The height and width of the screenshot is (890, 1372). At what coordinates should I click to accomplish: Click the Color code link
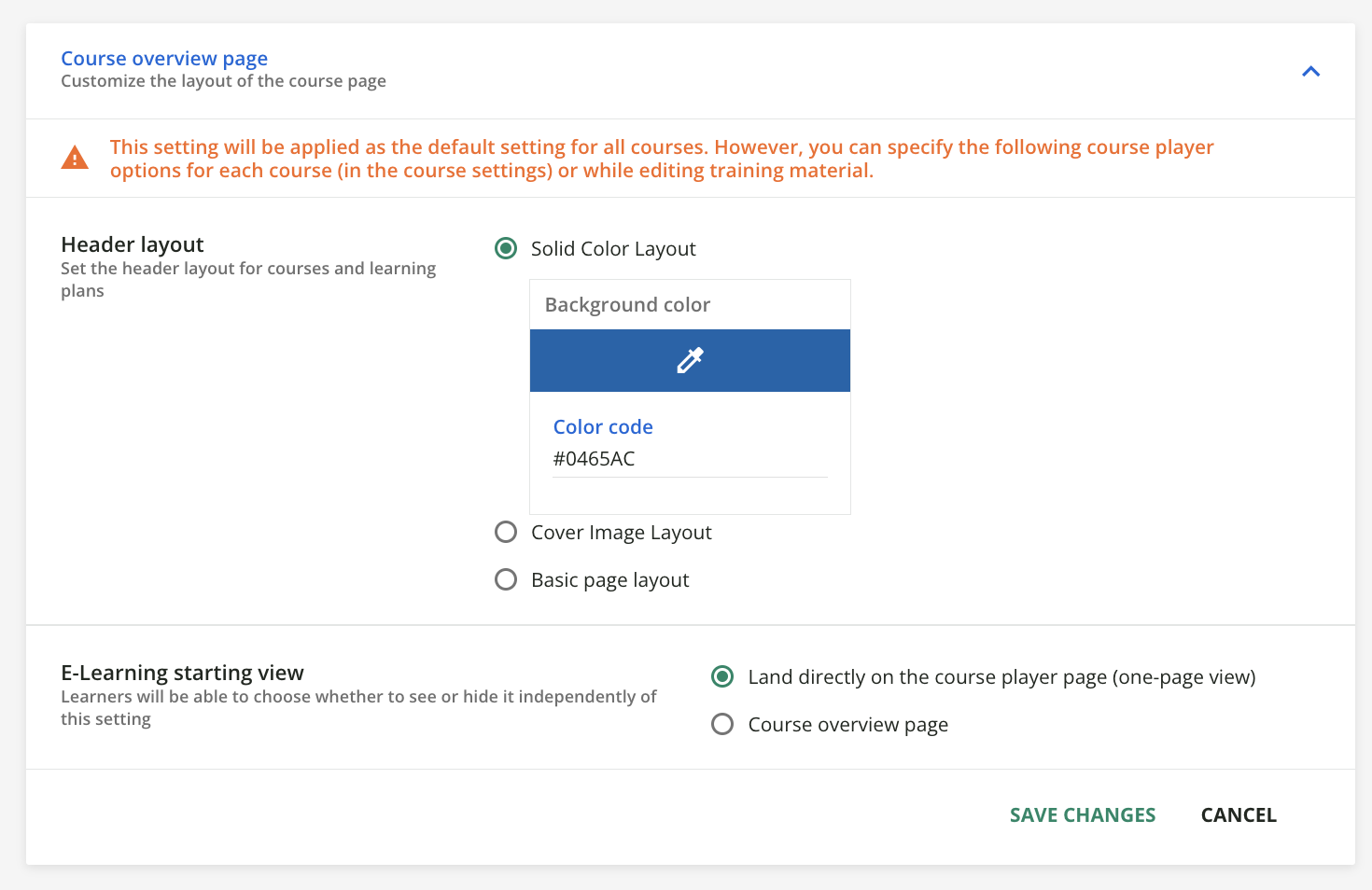tap(603, 426)
